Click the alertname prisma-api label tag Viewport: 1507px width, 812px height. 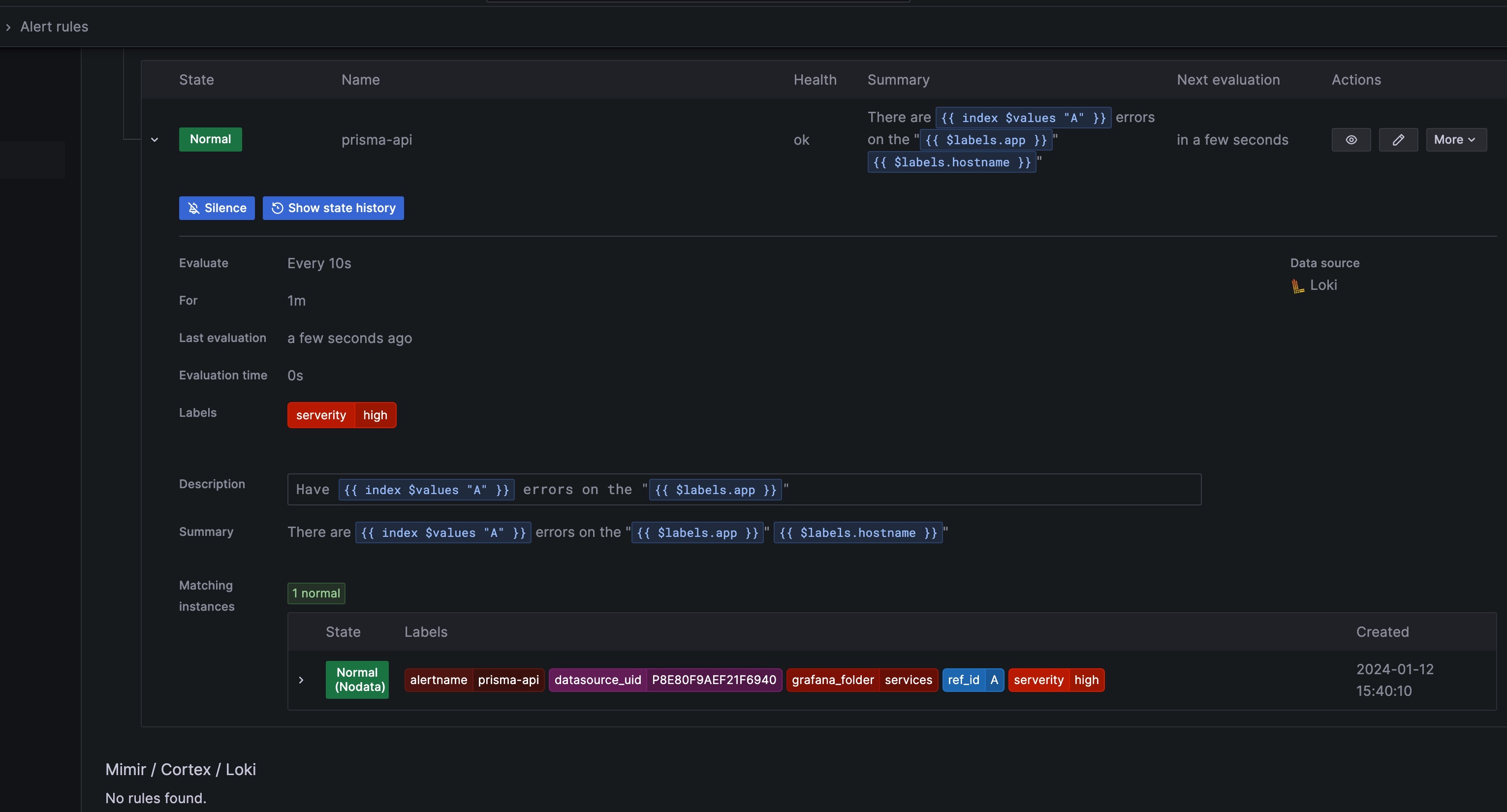(x=474, y=680)
